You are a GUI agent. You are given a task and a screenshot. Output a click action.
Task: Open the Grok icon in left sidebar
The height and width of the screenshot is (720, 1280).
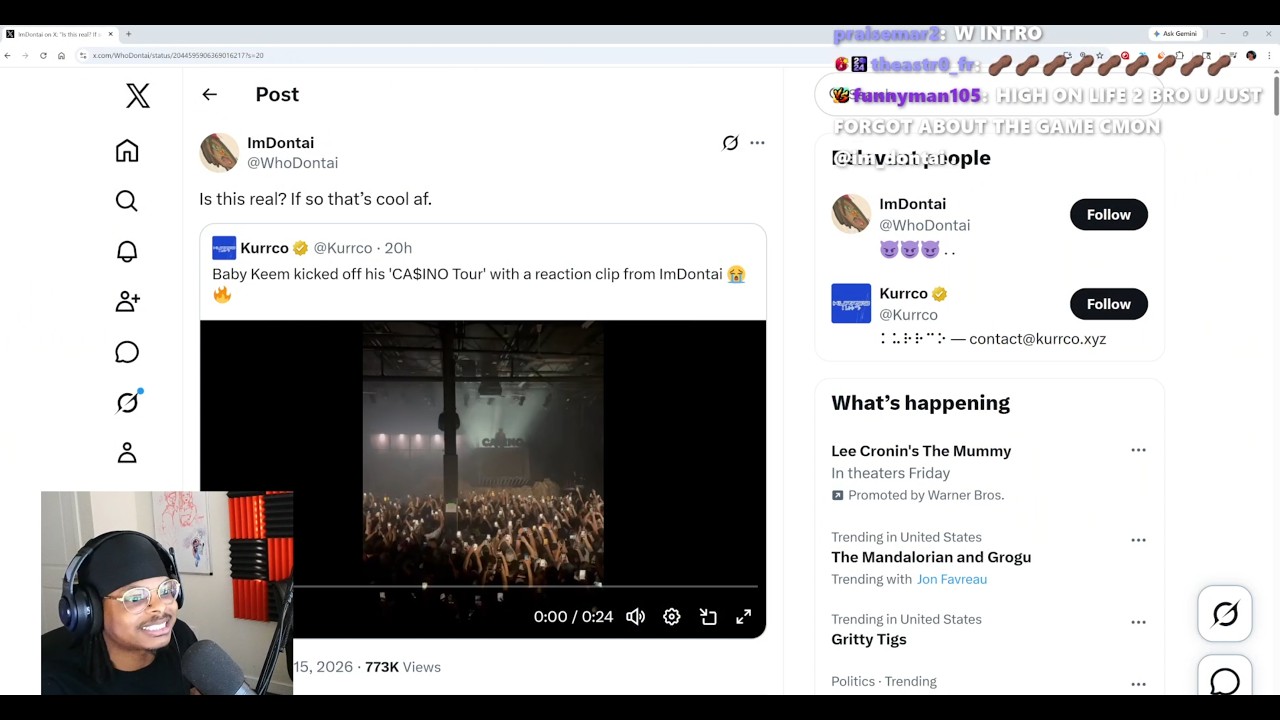pyautogui.click(x=127, y=402)
